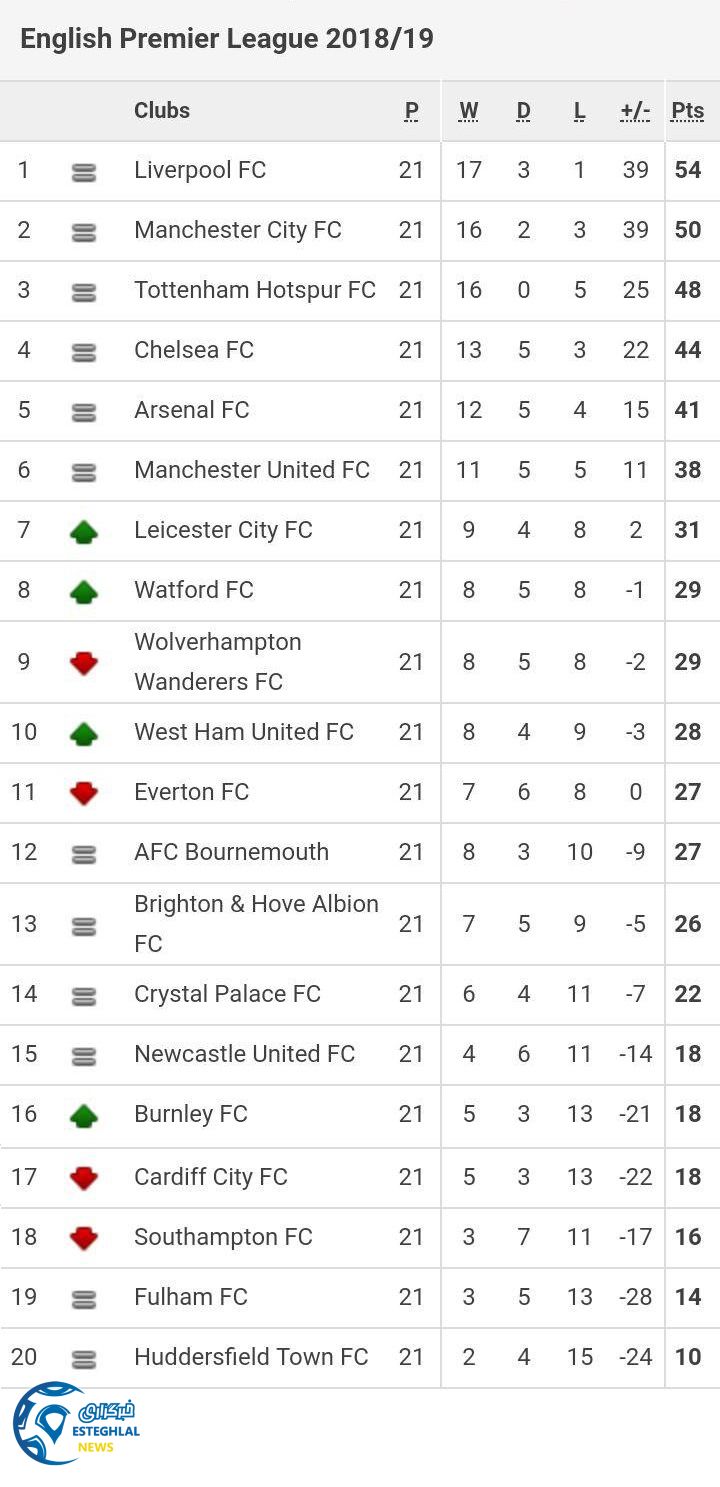The image size is (720, 1487).
Task: Click Leicester City's green up-arrow icon
Action: [84, 532]
